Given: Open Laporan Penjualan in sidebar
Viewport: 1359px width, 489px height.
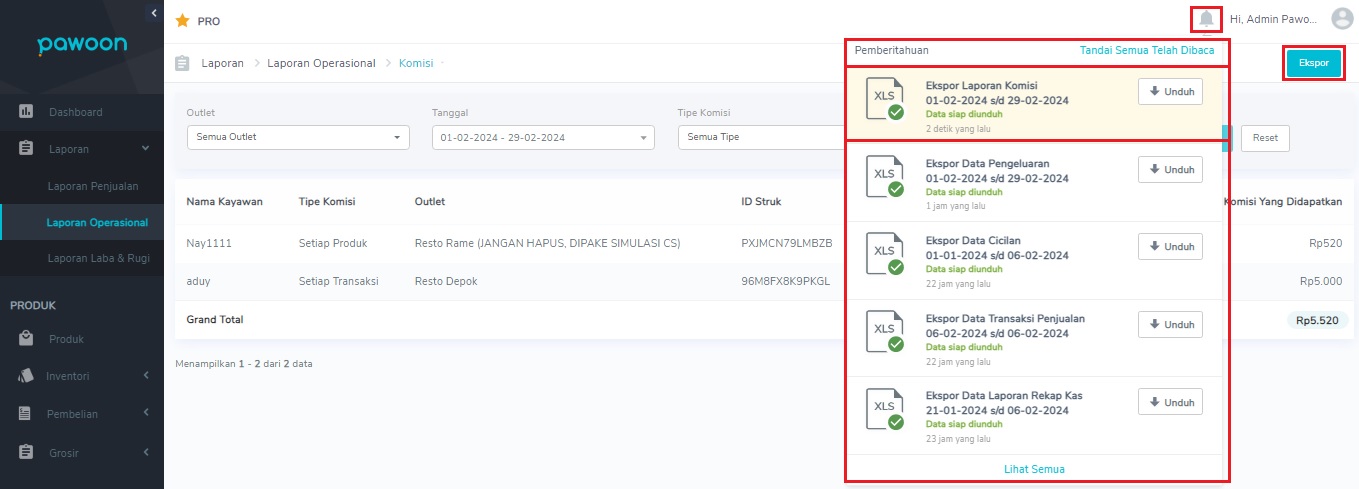Looking at the screenshot, I should pos(92,186).
